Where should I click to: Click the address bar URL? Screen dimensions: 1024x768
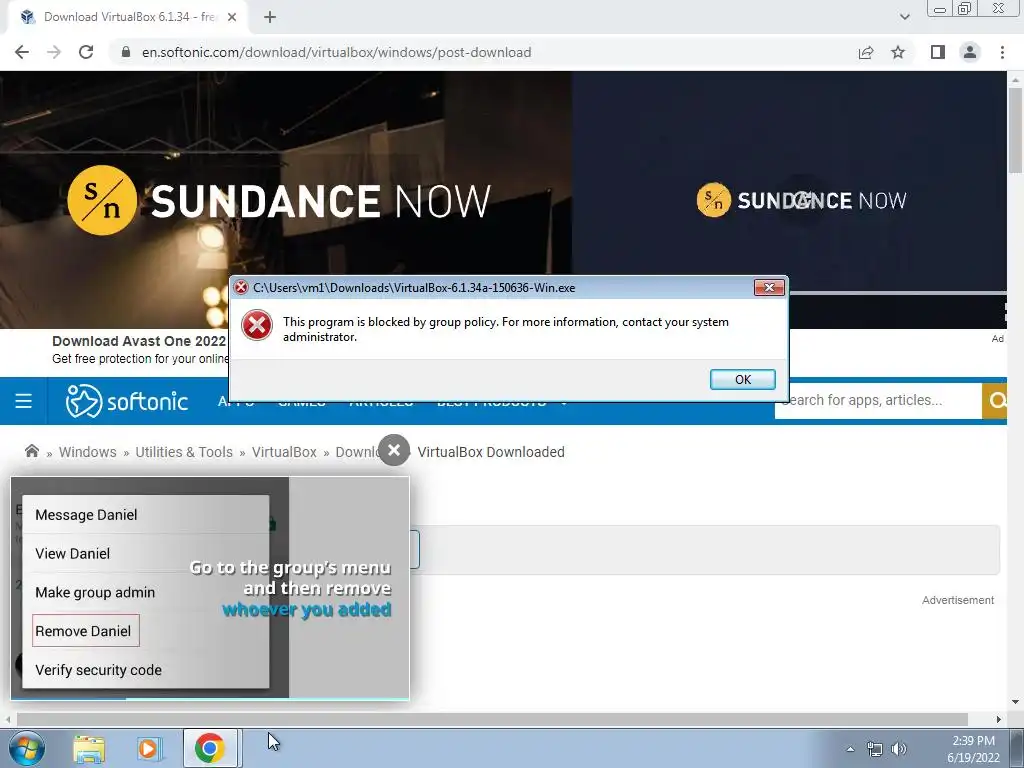(x=336, y=52)
